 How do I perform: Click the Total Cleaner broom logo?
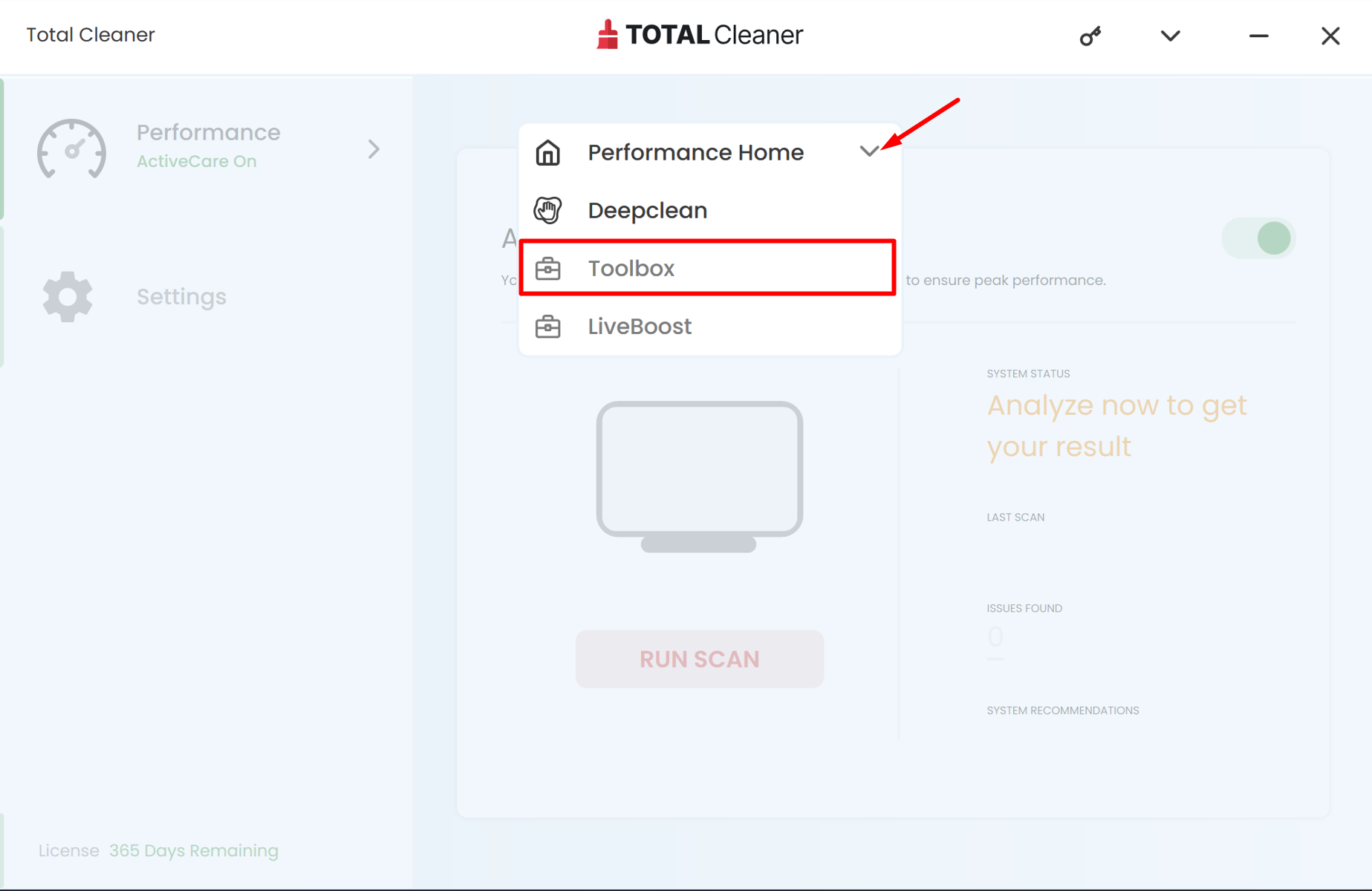(607, 34)
